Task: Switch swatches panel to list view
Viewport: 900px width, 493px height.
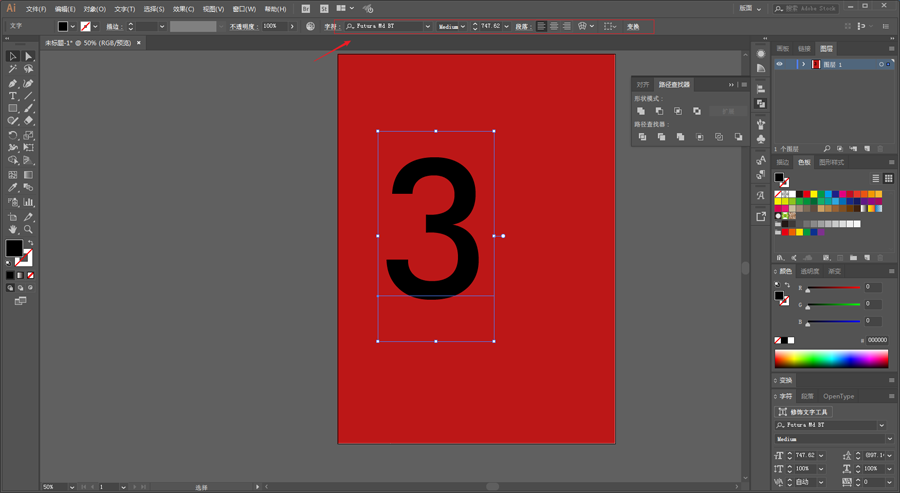Action: point(876,178)
